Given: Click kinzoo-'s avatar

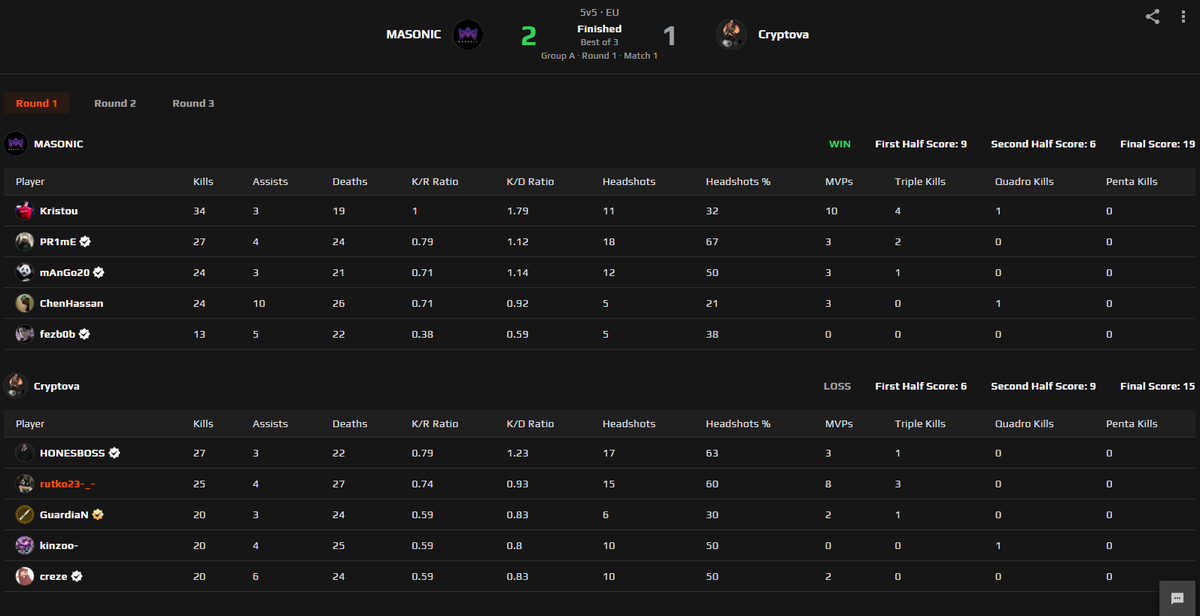Looking at the screenshot, I should (25, 545).
